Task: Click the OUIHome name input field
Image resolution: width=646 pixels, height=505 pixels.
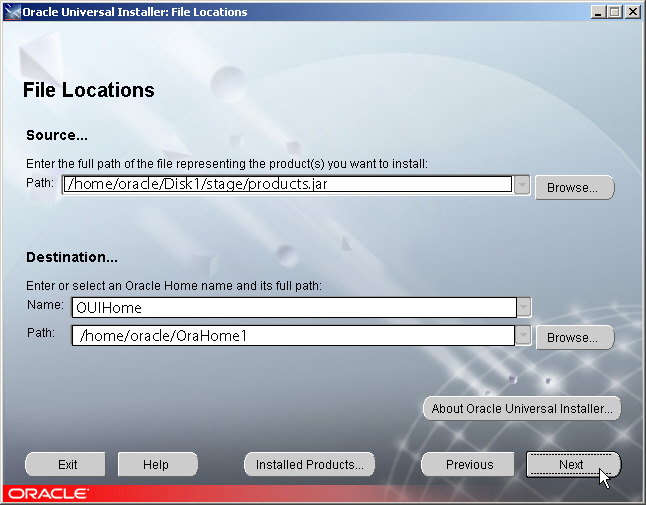Action: 294,307
